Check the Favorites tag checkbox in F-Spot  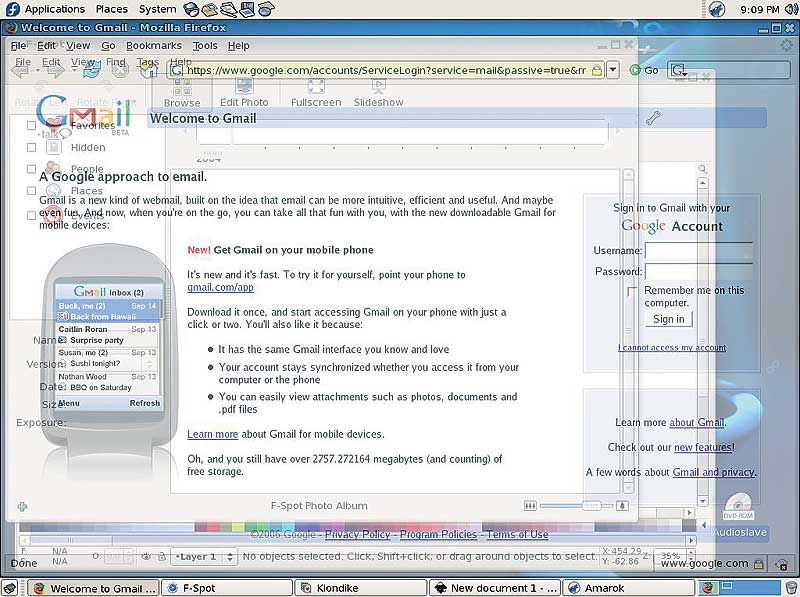[32, 126]
